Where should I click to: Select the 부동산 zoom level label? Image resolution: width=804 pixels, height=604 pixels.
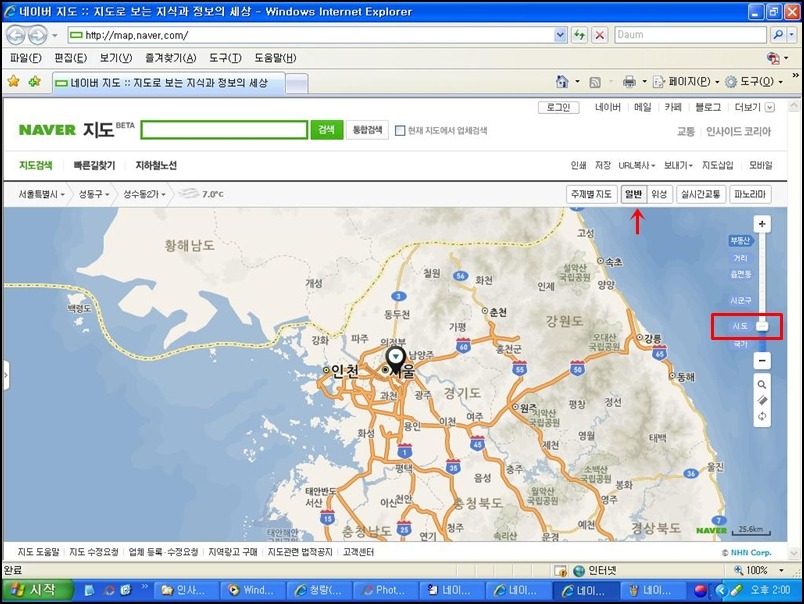click(740, 240)
